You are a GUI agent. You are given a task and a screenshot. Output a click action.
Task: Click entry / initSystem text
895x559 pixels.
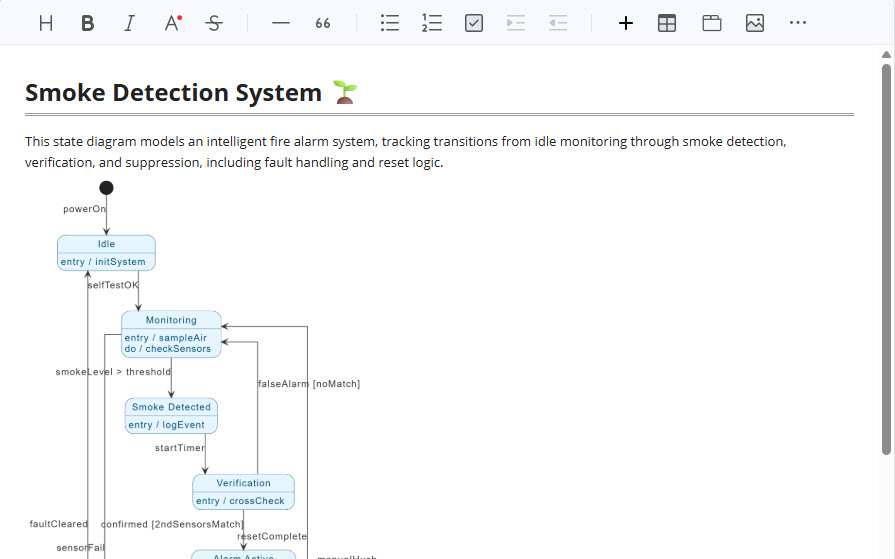103,262
